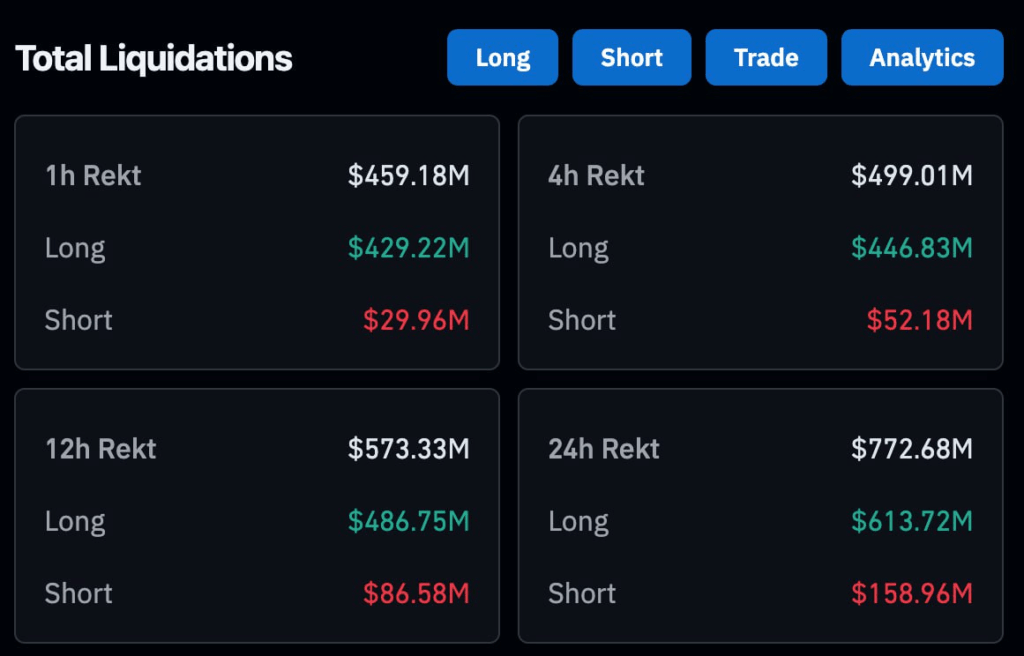The height and width of the screenshot is (656, 1024).
Task: Click the 24h Rekt total $772.68M
Action: (912, 449)
